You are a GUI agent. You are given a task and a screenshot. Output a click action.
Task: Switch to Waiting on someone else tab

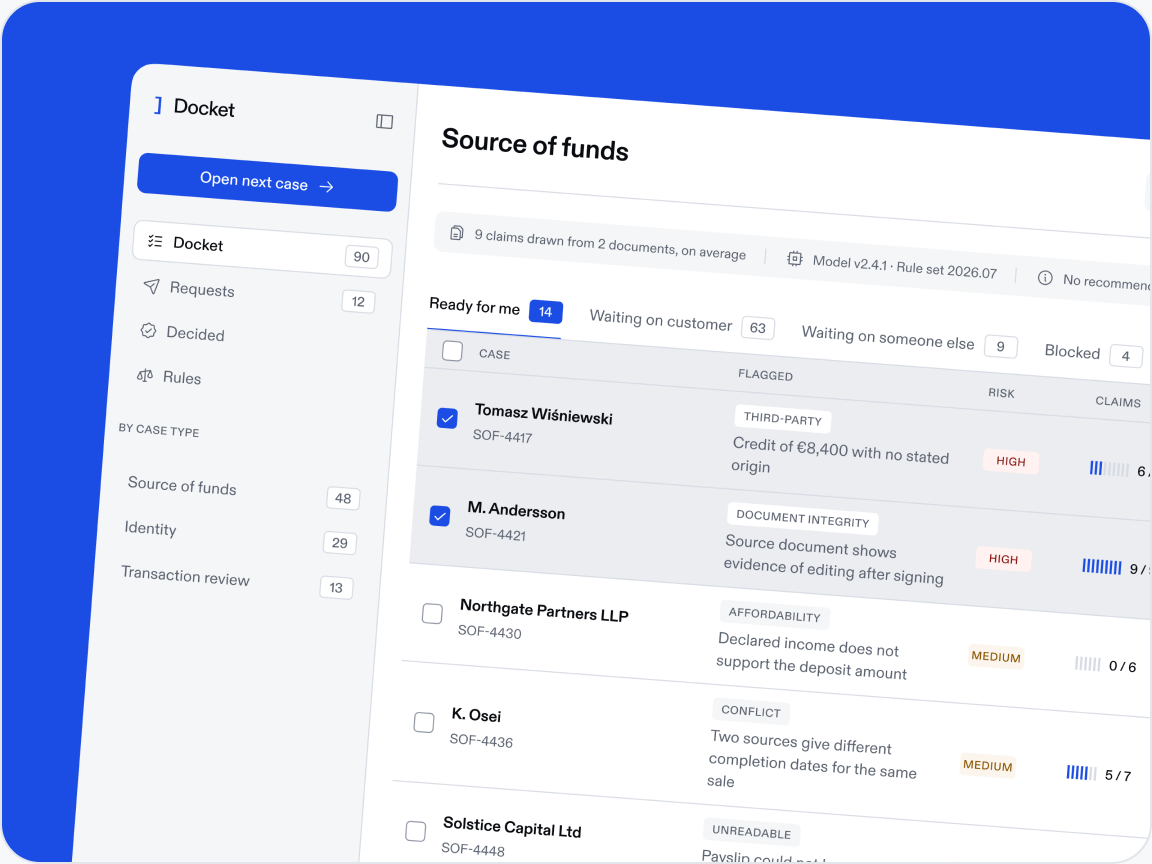tap(909, 340)
